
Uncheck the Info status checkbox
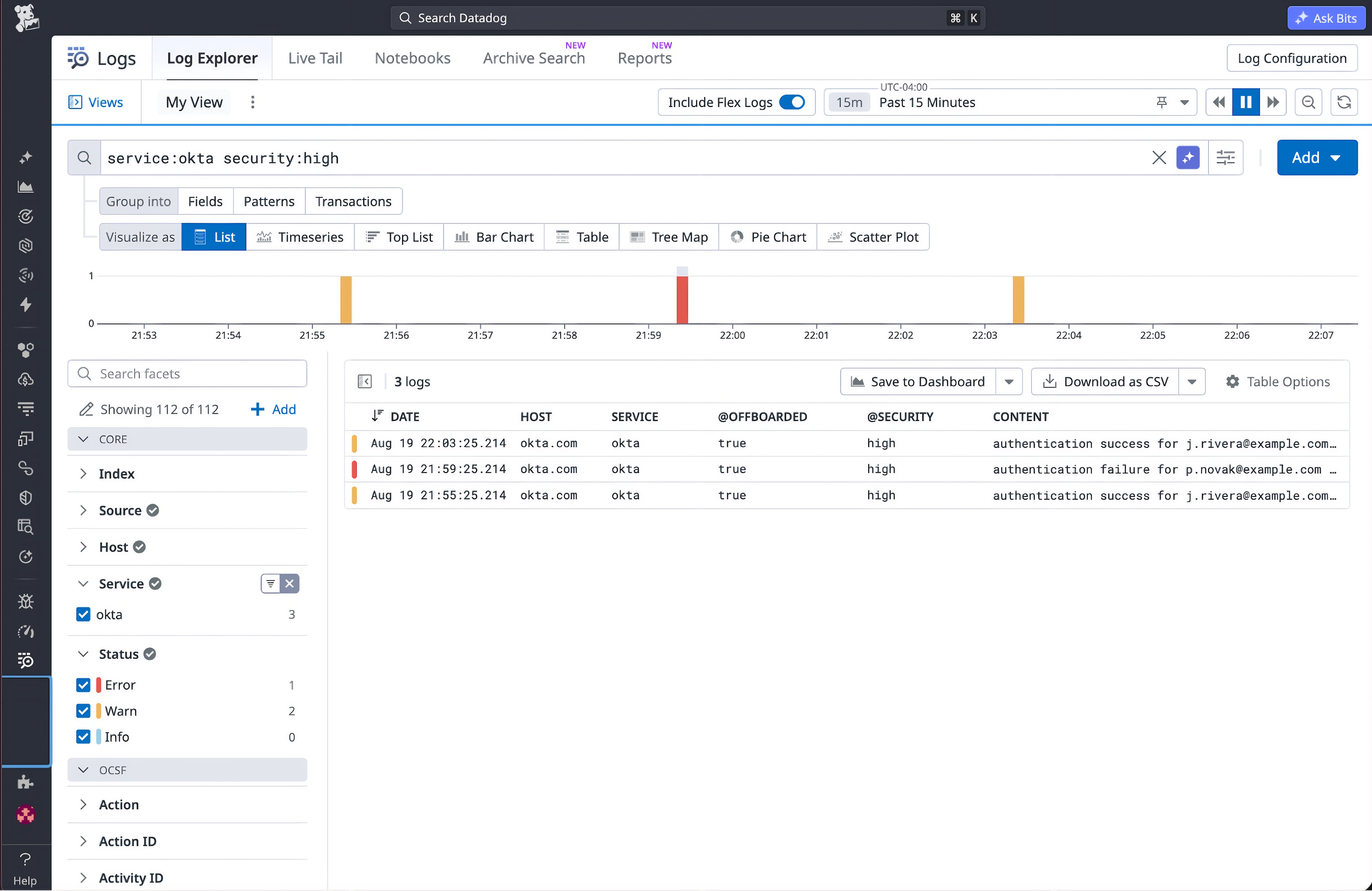point(83,737)
